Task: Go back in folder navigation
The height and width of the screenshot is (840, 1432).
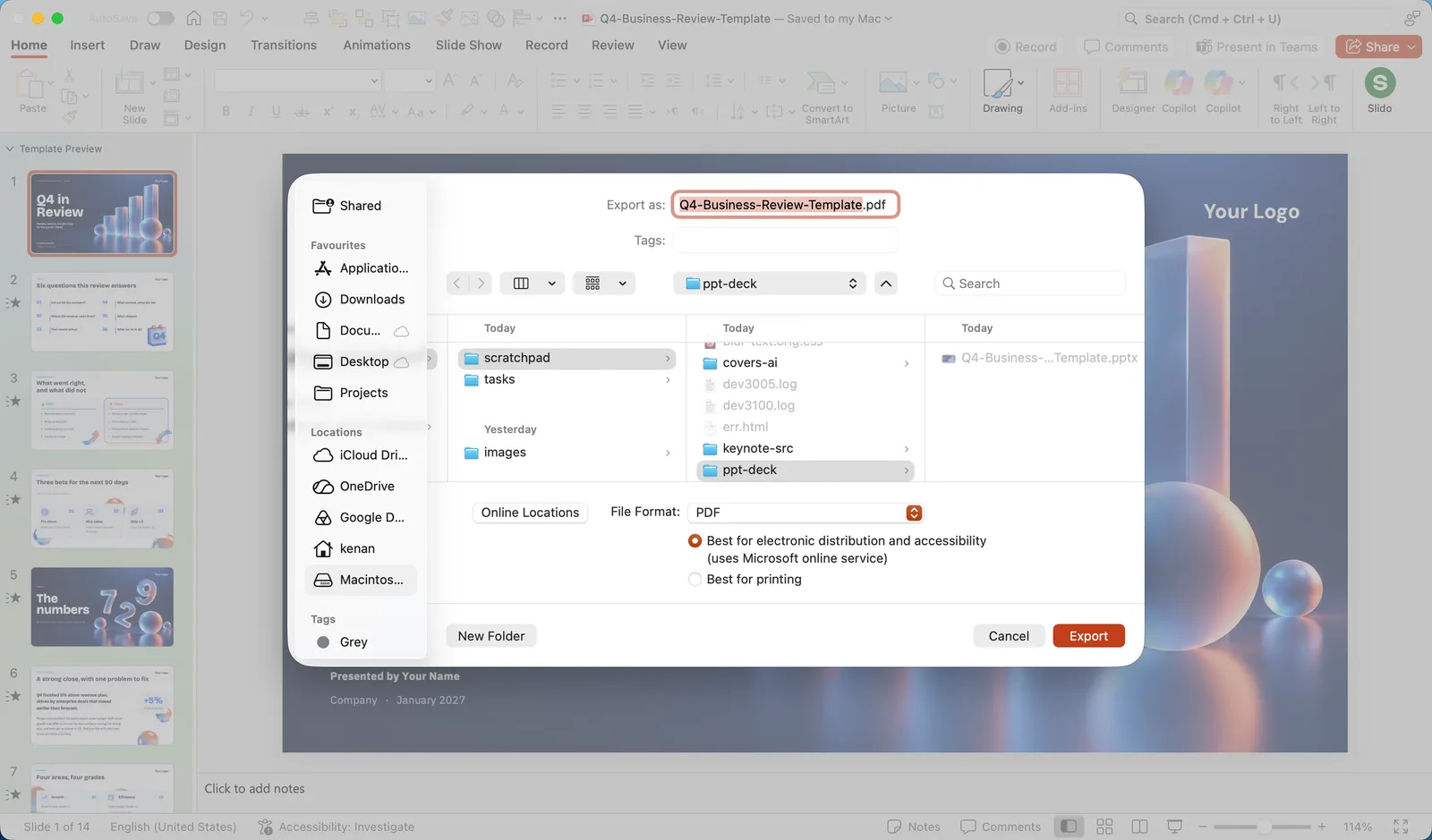Action: point(457,284)
